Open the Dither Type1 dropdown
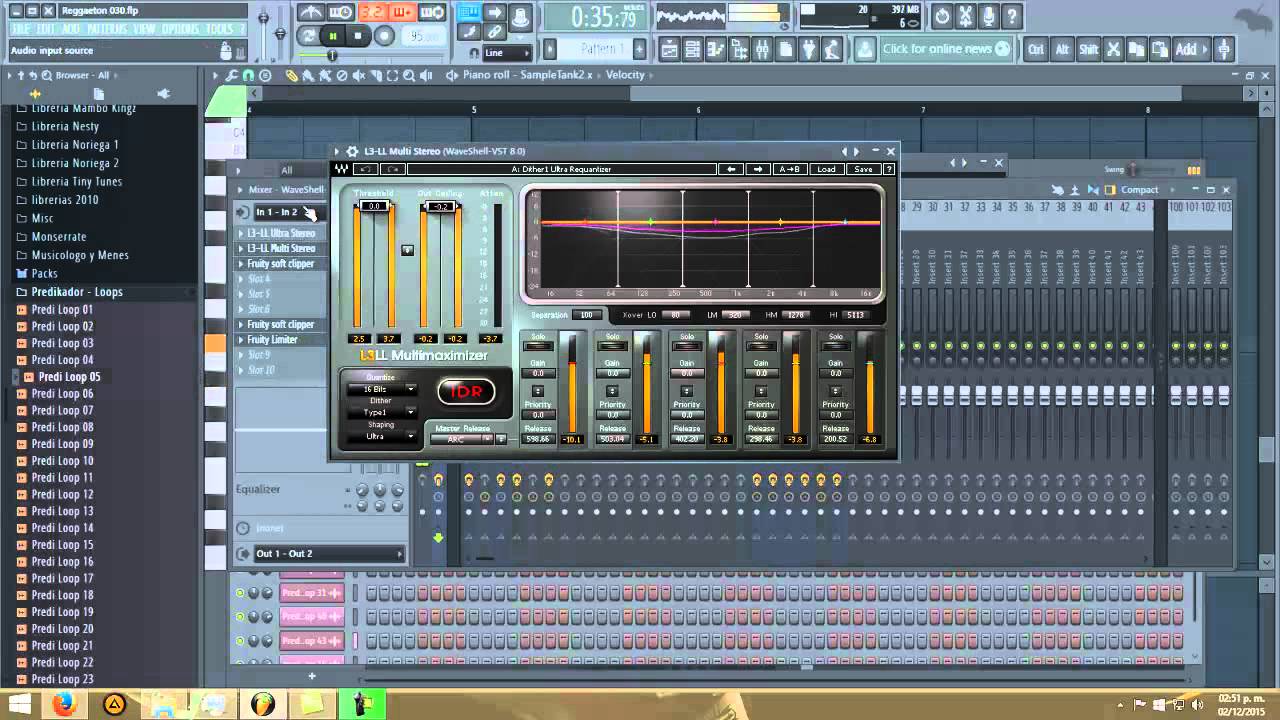Screen dimensions: 1280x720 380,412
